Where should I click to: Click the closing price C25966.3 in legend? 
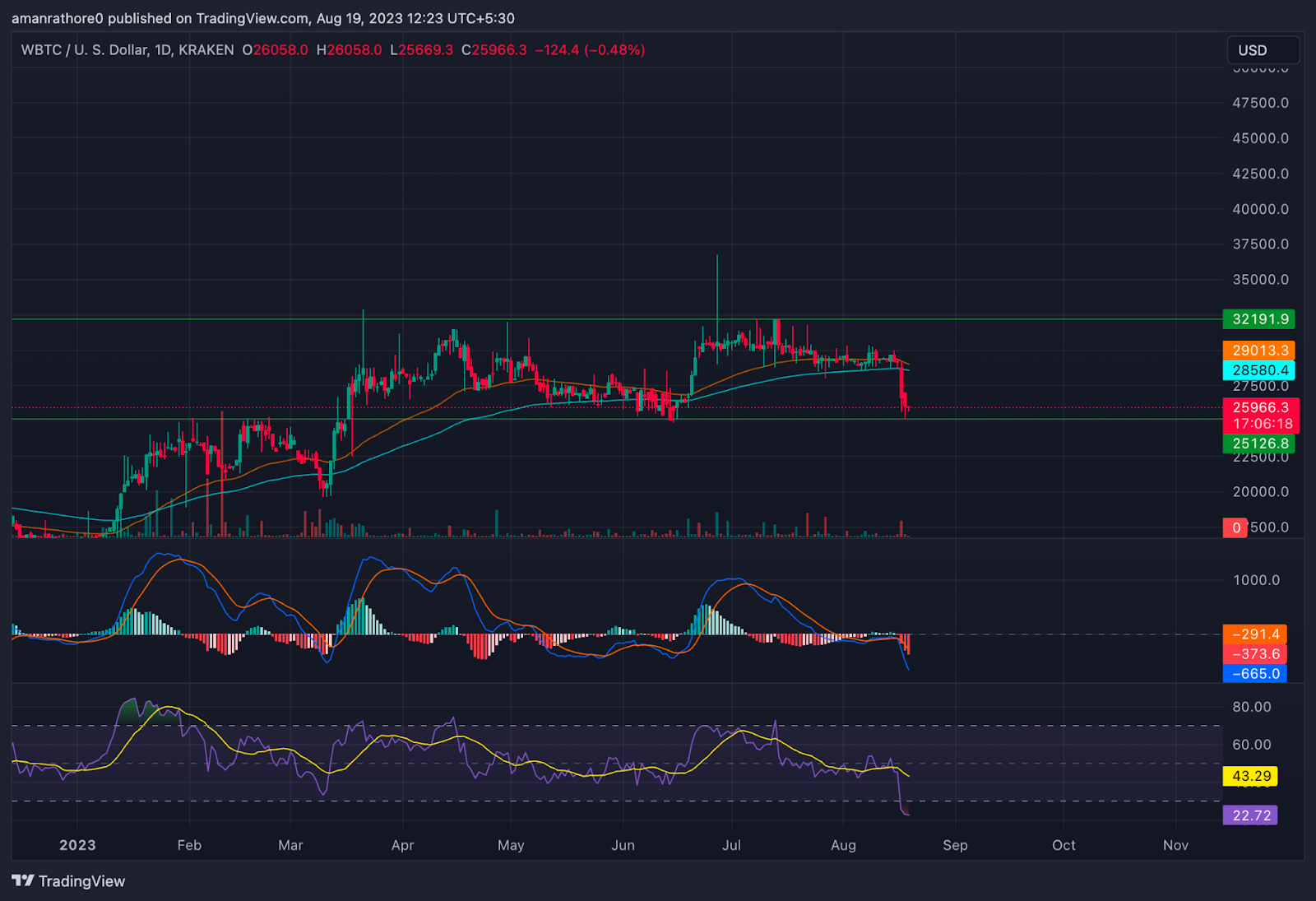(x=494, y=50)
